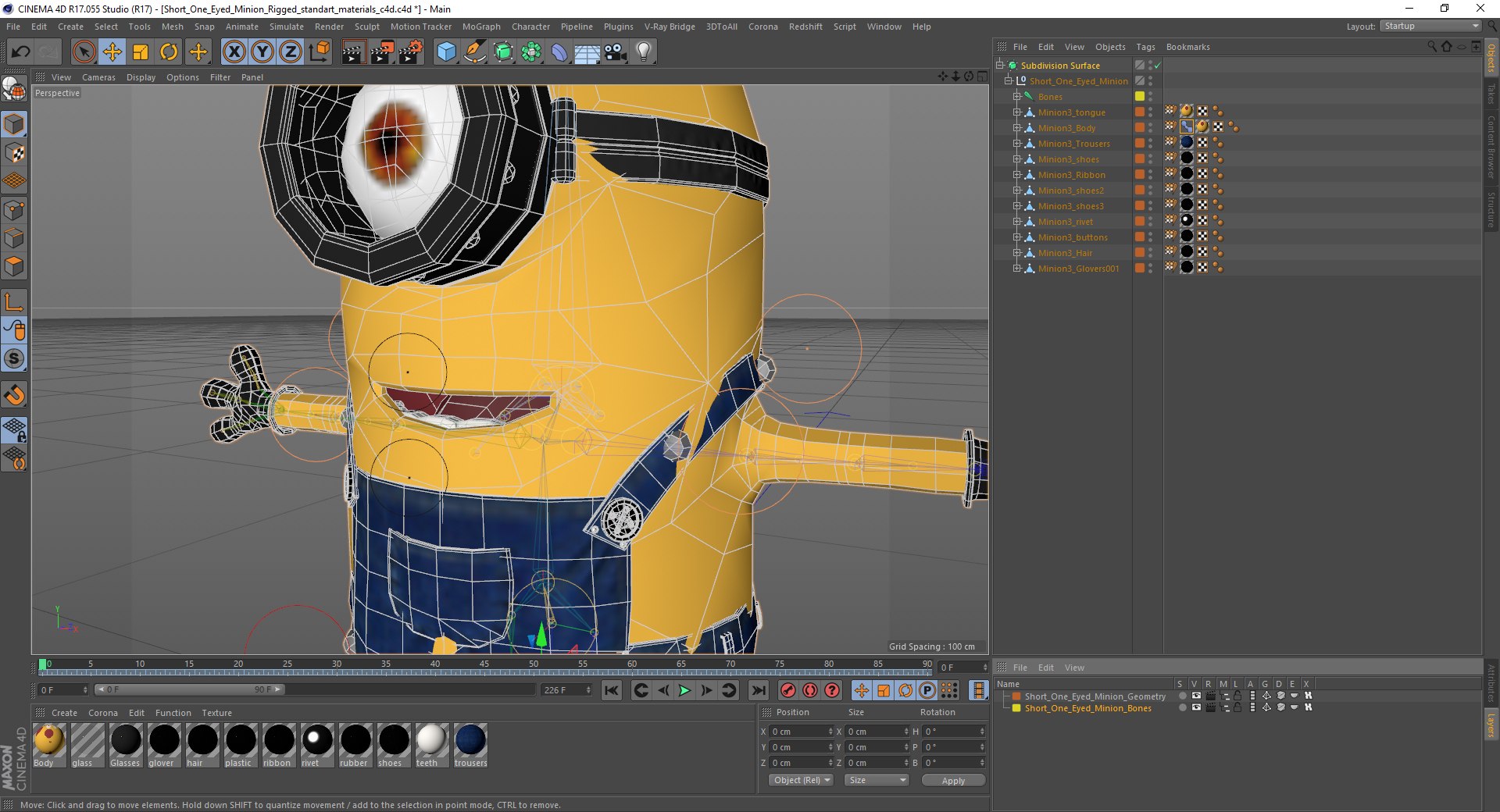Open the Size mode dropdown

tap(877, 780)
